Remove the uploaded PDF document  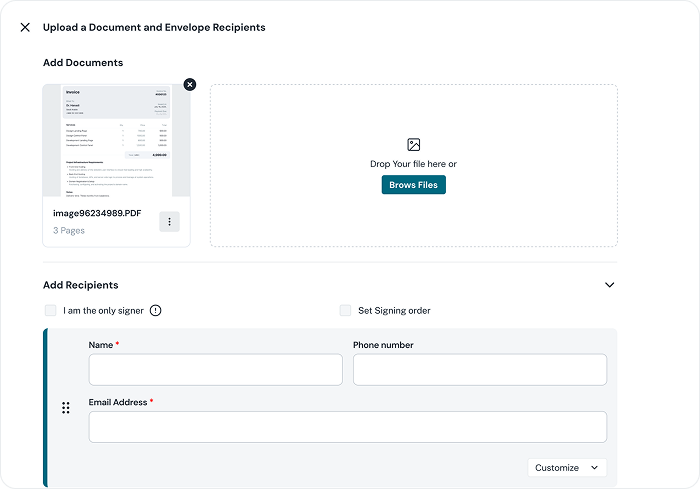click(x=190, y=85)
